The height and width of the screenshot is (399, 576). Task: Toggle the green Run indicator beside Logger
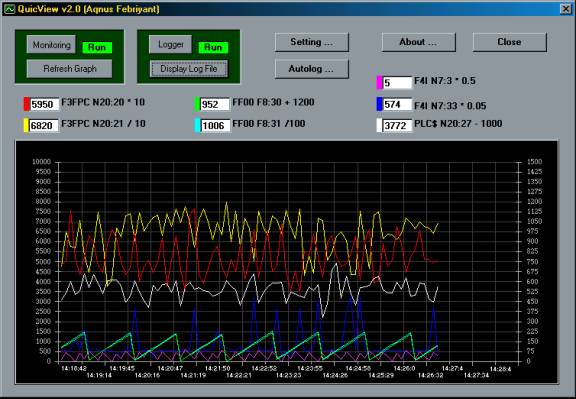[x=213, y=47]
